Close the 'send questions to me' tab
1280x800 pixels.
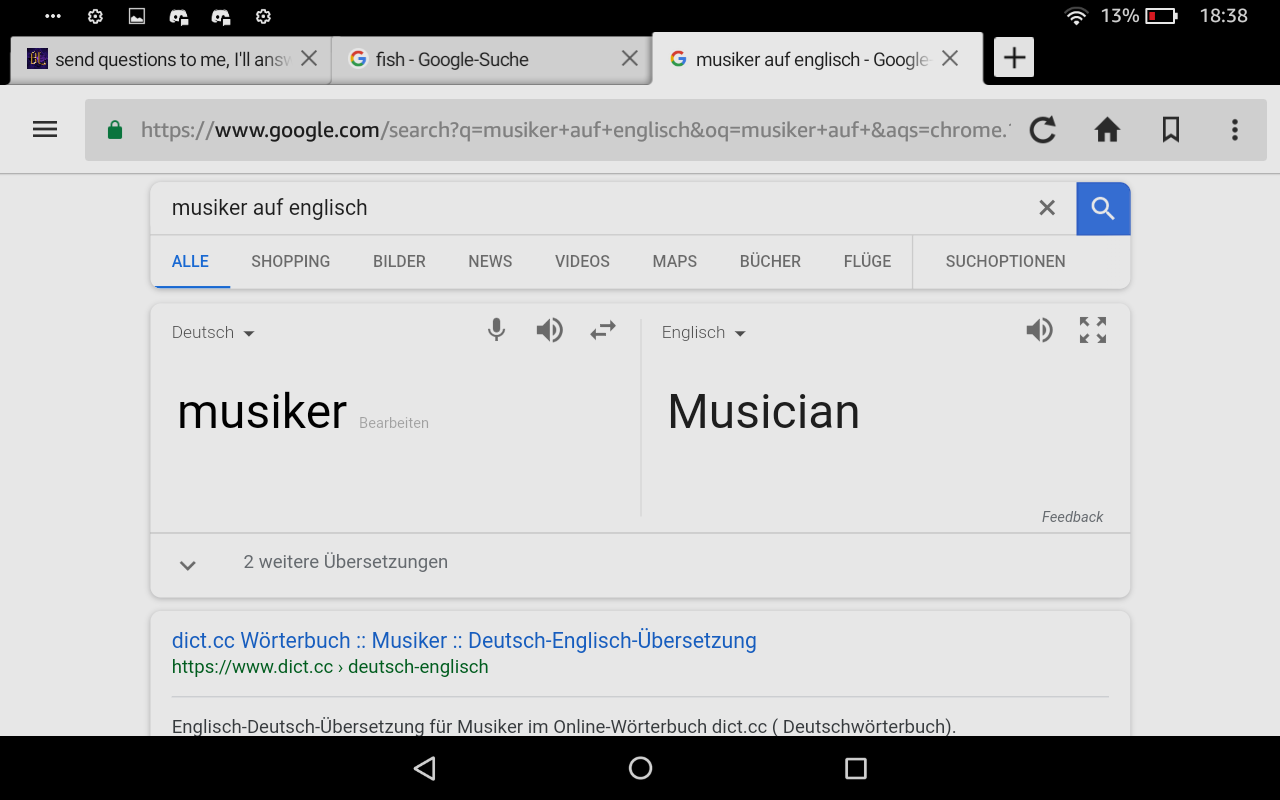(309, 58)
